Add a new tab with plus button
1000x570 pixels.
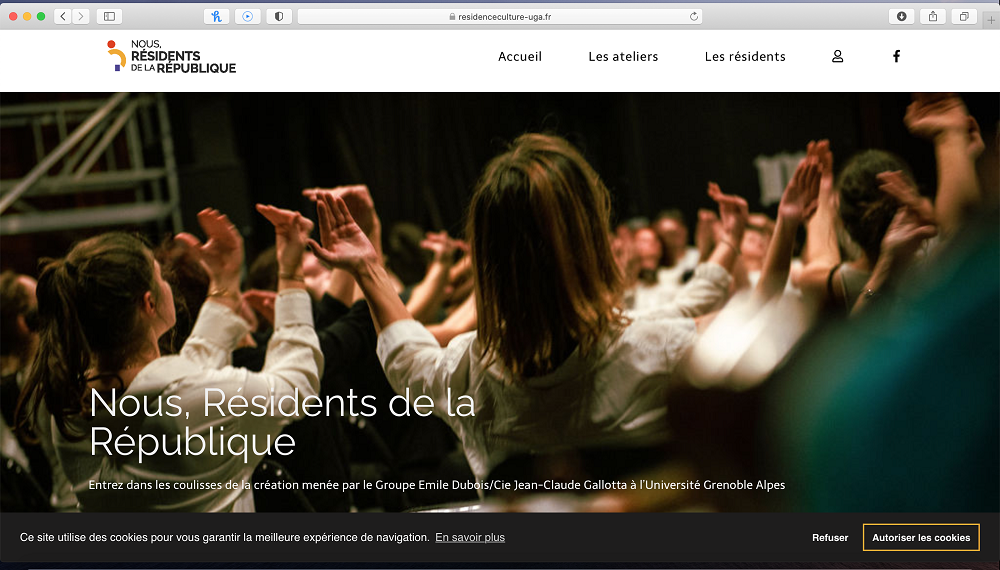[x=991, y=20]
